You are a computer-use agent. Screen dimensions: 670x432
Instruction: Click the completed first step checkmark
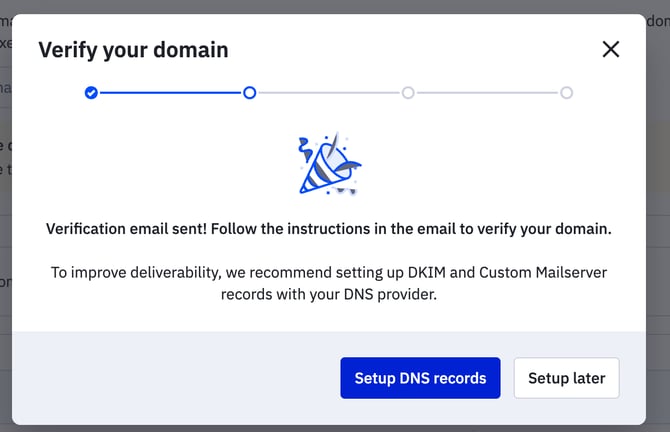tap(91, 93)
